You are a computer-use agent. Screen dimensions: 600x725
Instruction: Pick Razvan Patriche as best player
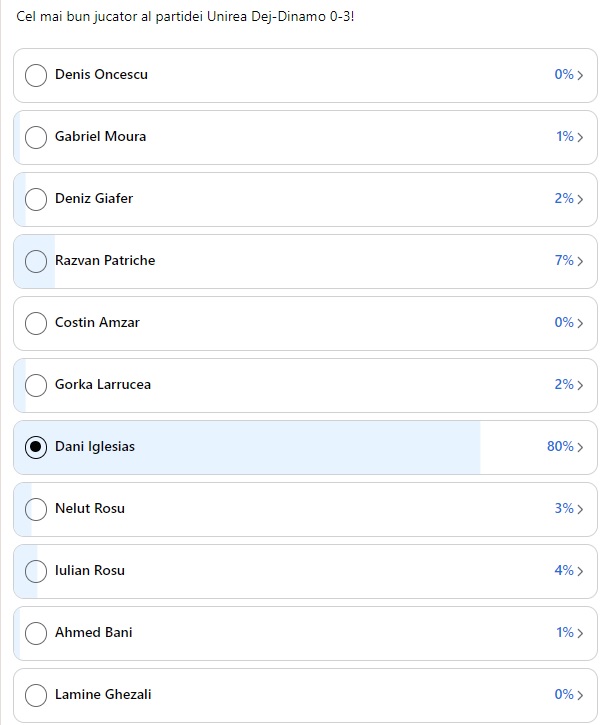[36, 261]
